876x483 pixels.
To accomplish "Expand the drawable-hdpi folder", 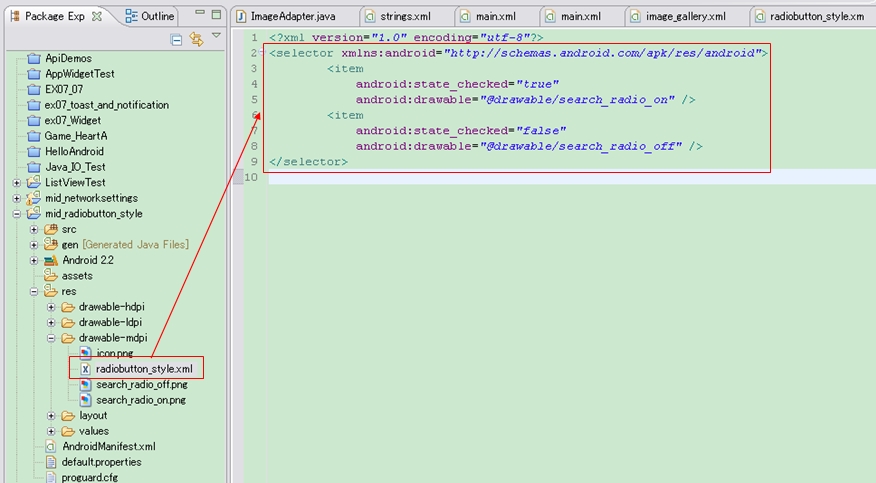I will click(51, 307).
